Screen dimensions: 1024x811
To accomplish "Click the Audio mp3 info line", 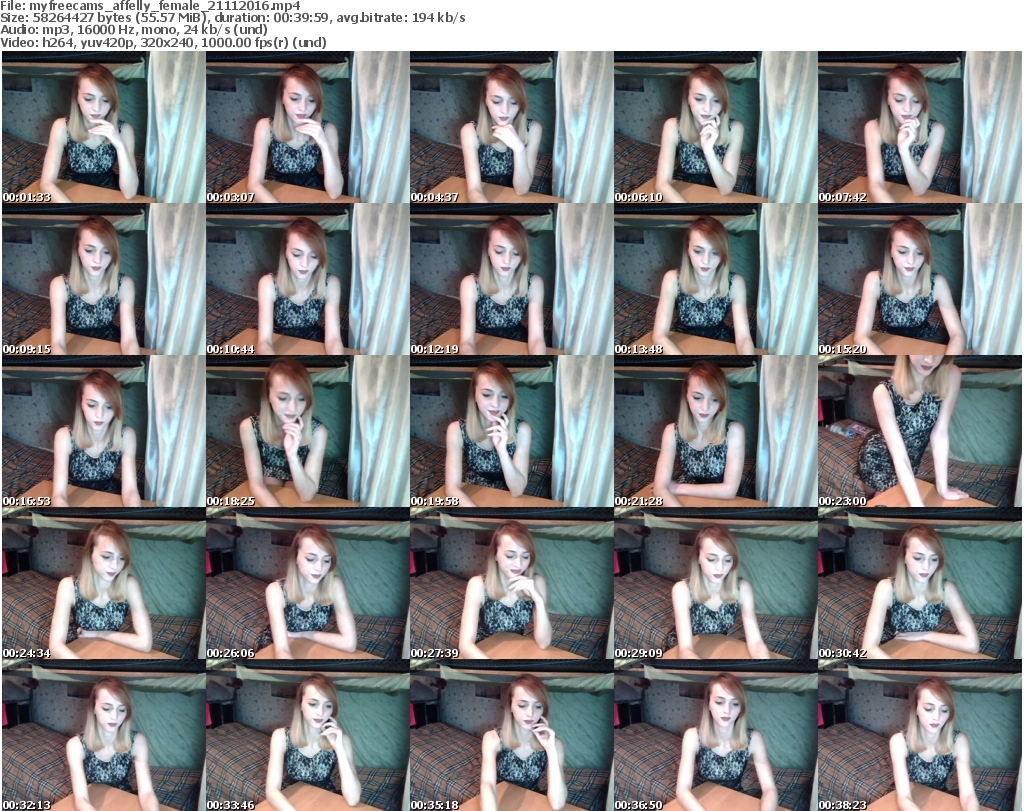I will click(134, 30).
